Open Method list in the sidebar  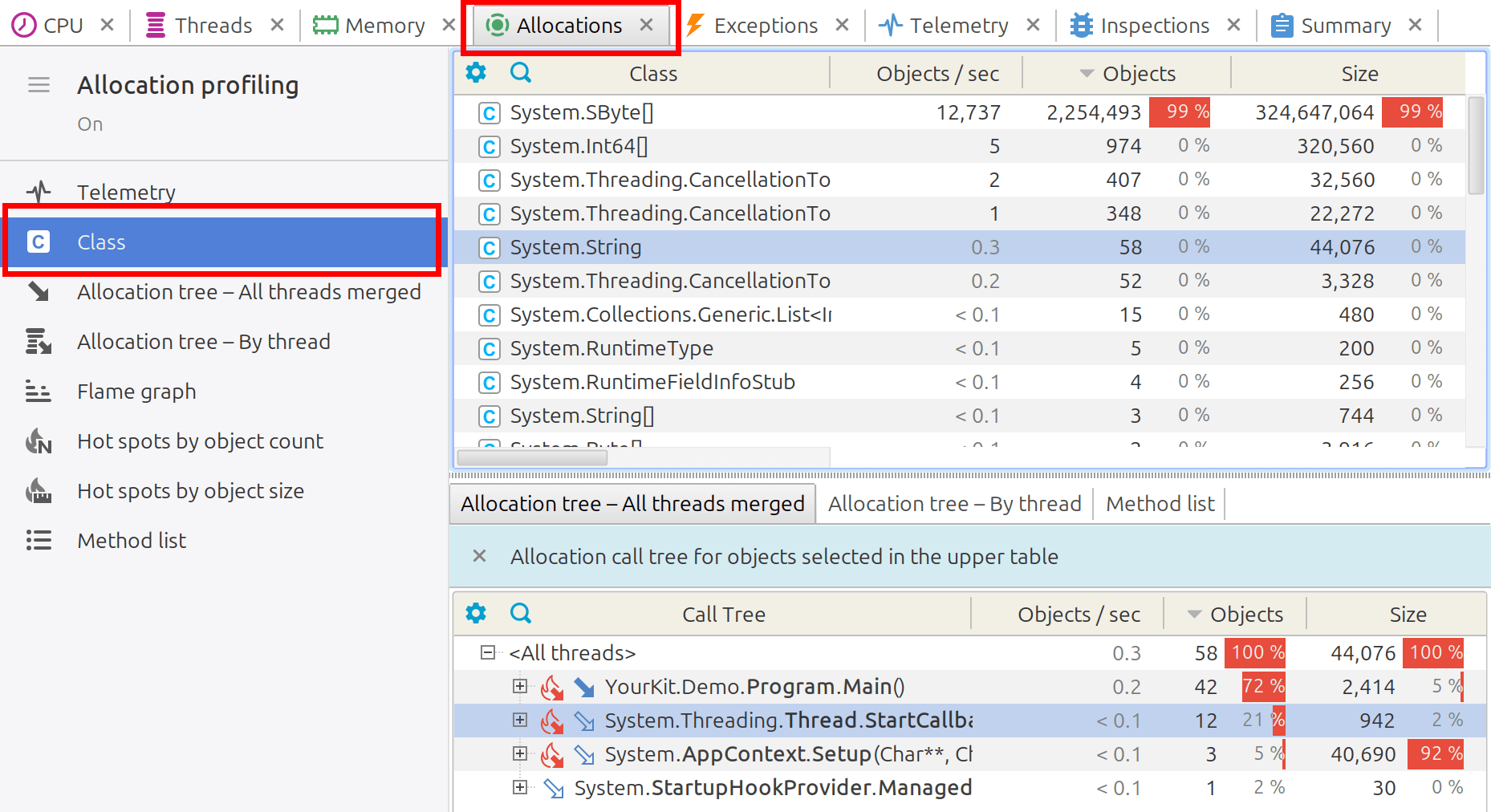224,540
